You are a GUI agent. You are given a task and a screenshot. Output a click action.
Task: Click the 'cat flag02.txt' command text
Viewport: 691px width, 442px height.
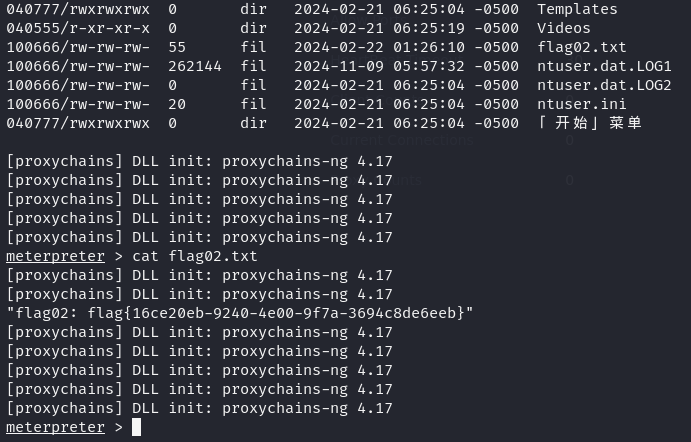[x=195, y=256]
